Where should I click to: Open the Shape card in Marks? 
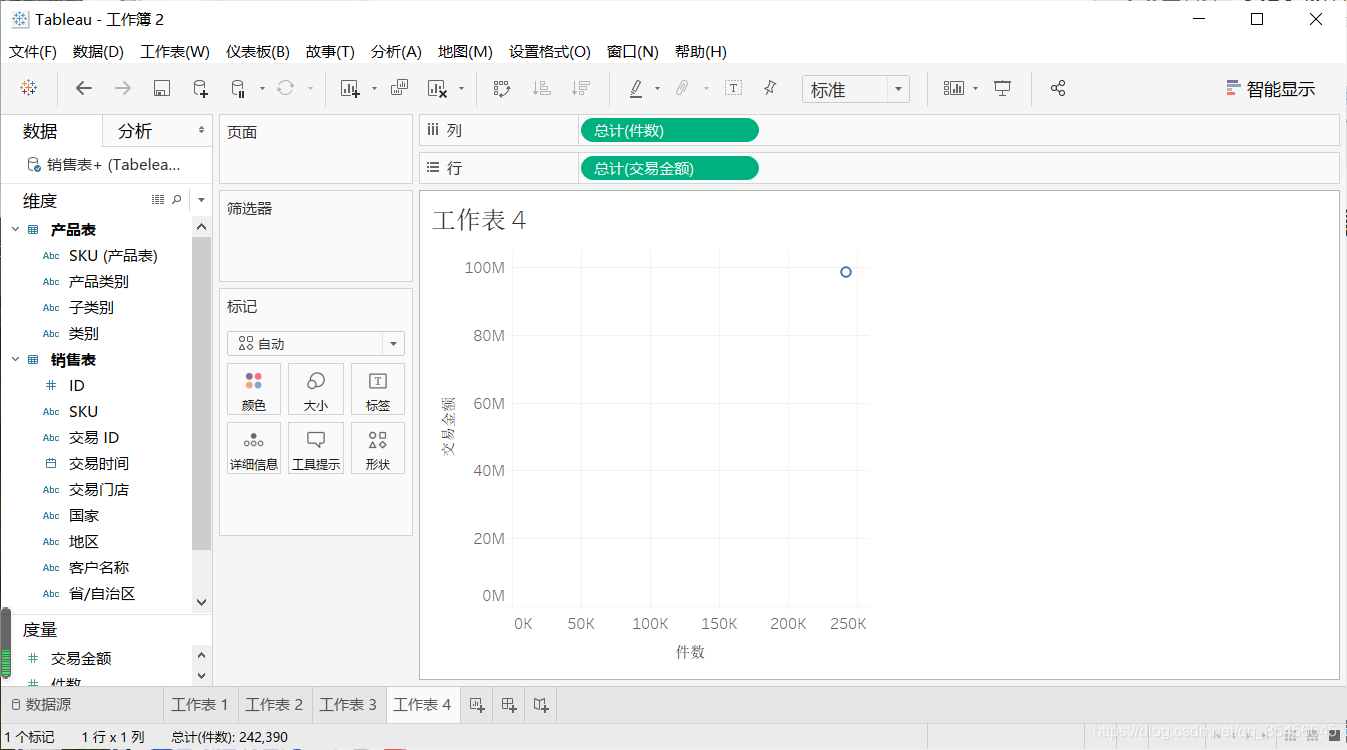(378, 448)
